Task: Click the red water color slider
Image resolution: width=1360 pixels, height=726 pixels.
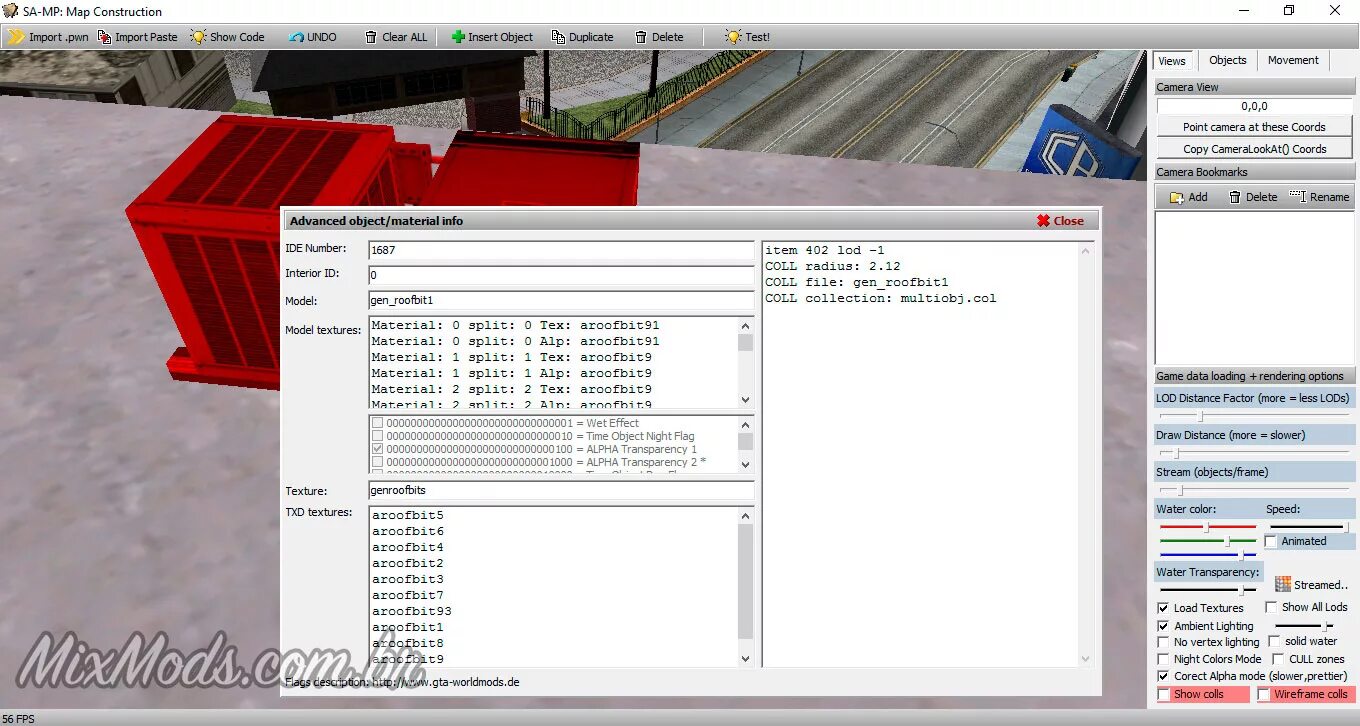Action: (x=1208, y=527)
